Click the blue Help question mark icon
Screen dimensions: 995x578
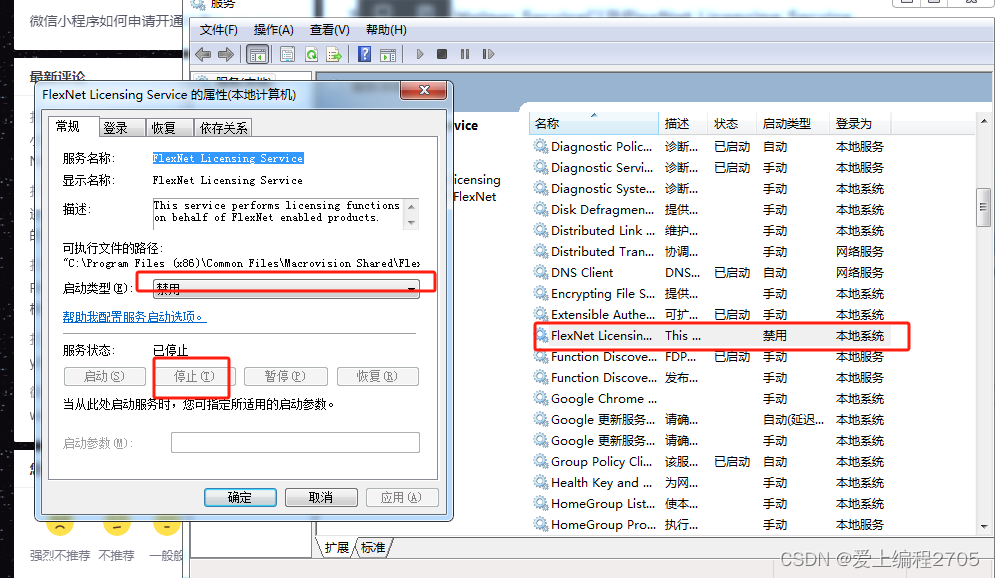(x=364, y=55)
